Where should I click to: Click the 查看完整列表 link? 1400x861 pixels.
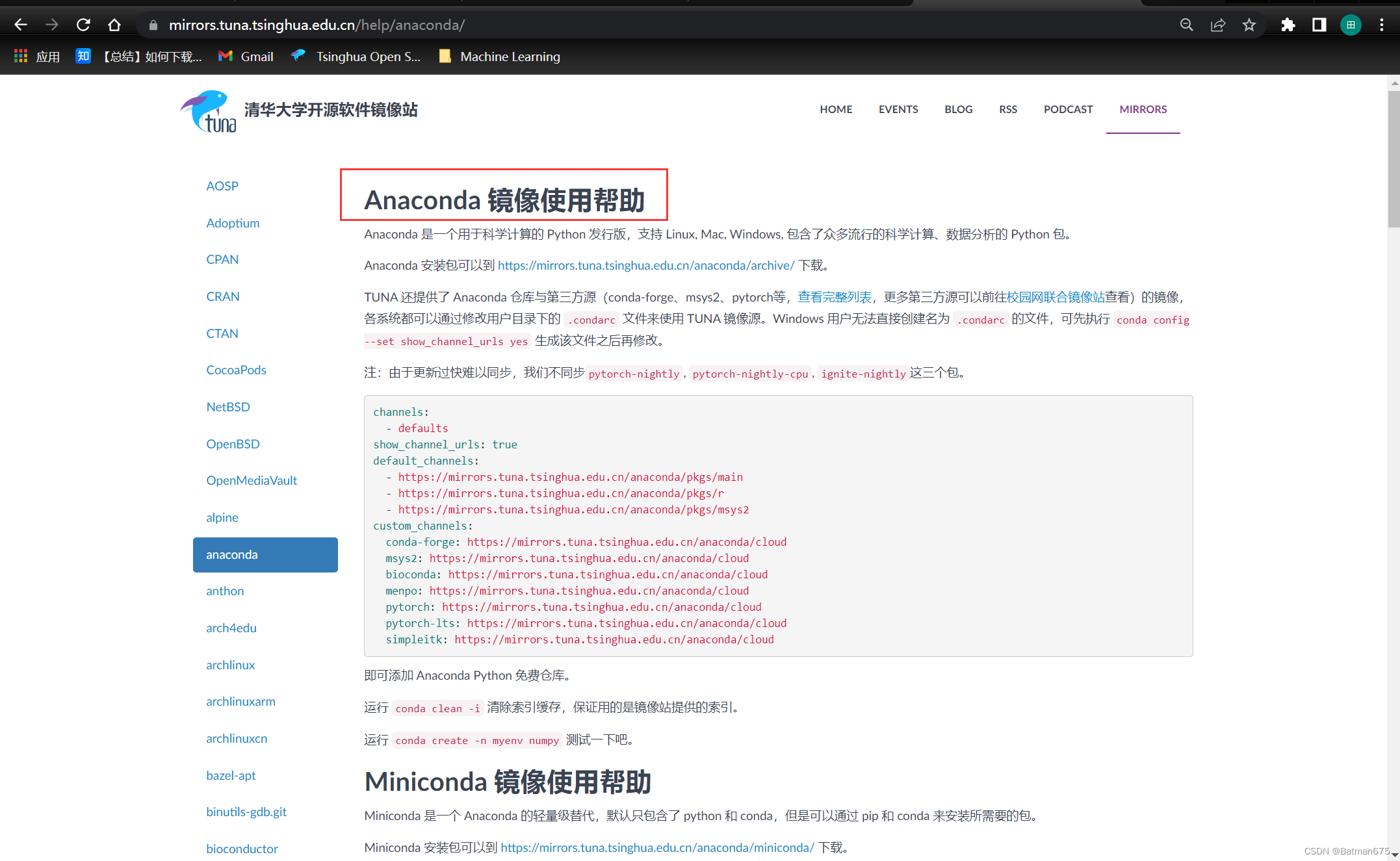[834, 297]
